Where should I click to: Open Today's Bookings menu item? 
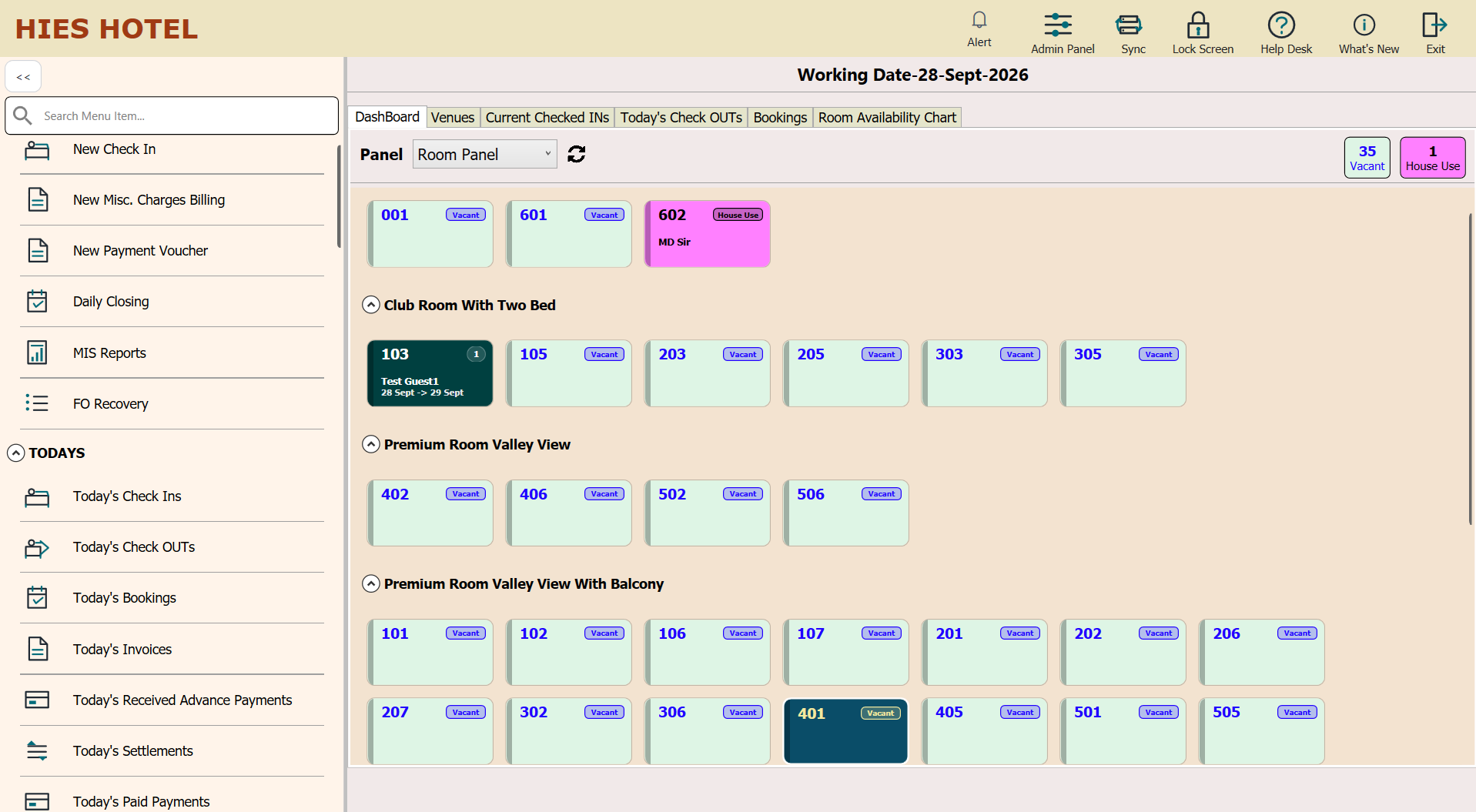coord(172,598)
